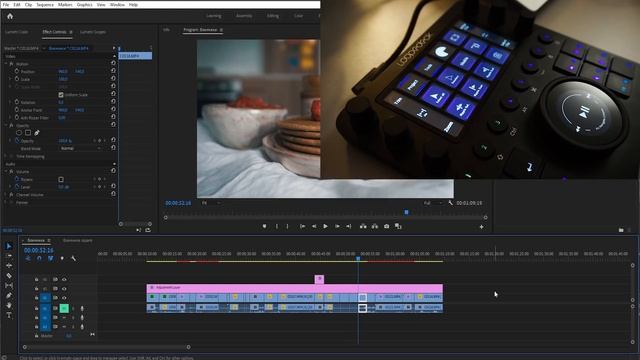Image resolution: width=640 pixels, height=360 pixels.
Task: Toggle Bypass checkbox under Volume
Action: click(61, 179)
